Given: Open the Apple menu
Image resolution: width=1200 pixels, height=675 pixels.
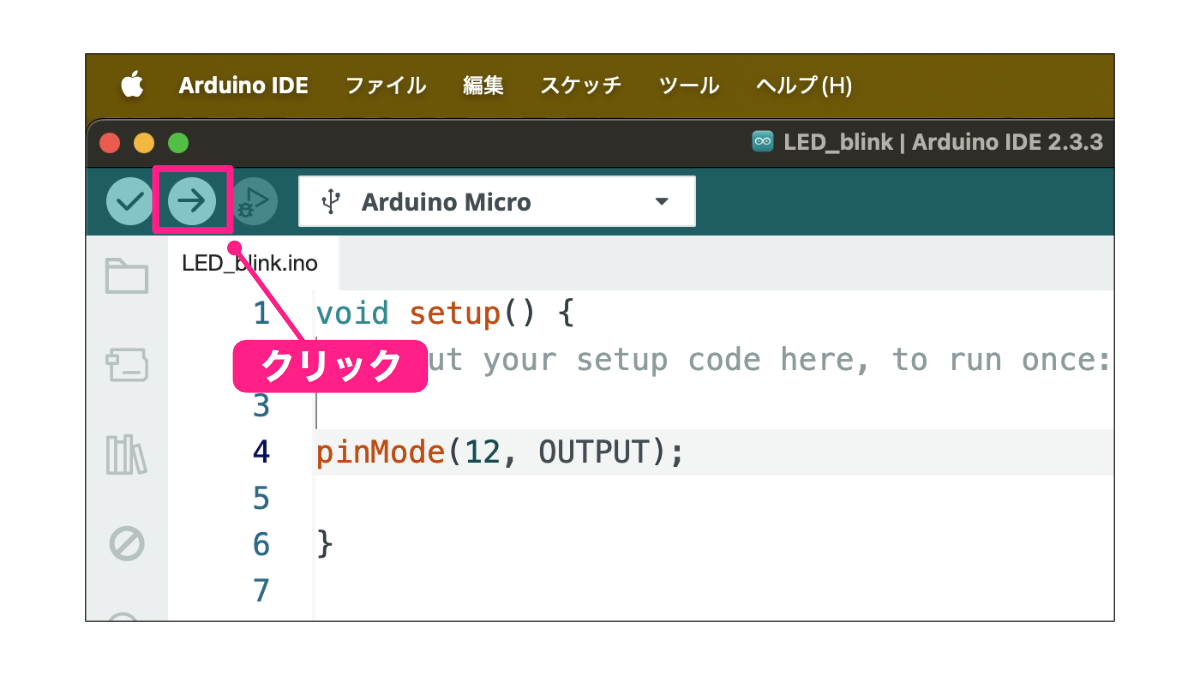Looking at the screenshot, I should [132, 86].
